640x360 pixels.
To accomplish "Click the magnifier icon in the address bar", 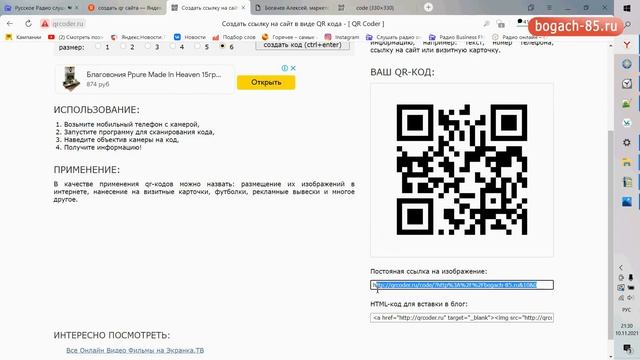I will (x=486, y=24).
